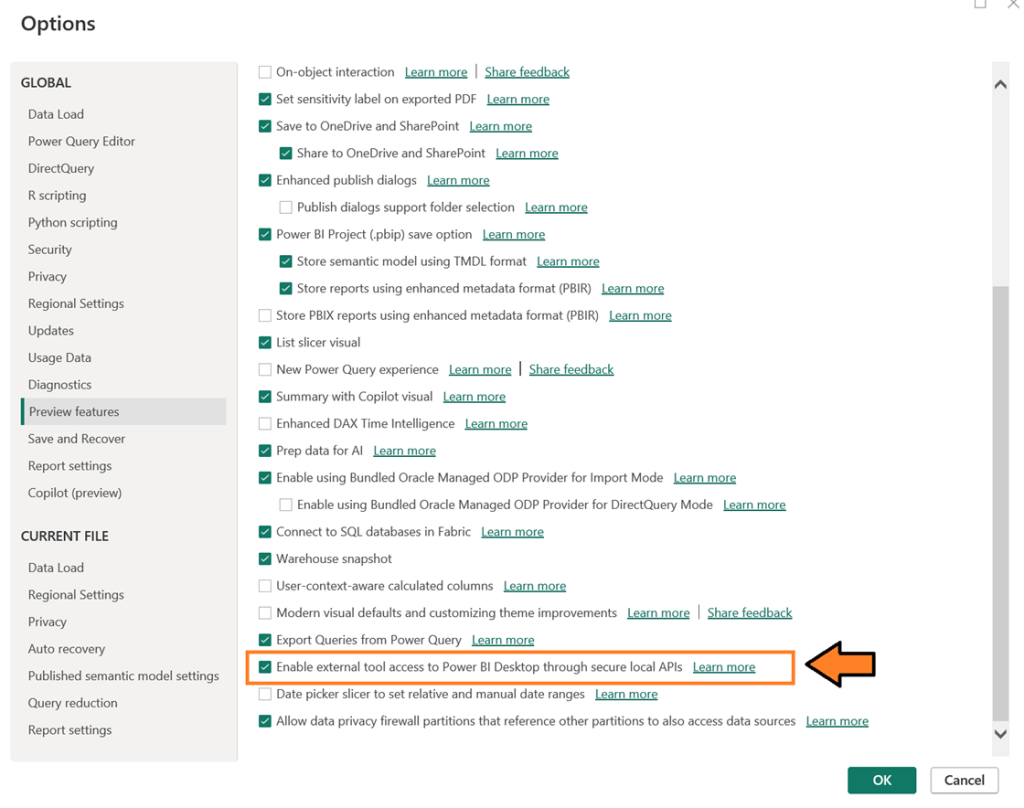
Task: Enable Publish dialogs support folder selection
Action: (x=285, y=207)
